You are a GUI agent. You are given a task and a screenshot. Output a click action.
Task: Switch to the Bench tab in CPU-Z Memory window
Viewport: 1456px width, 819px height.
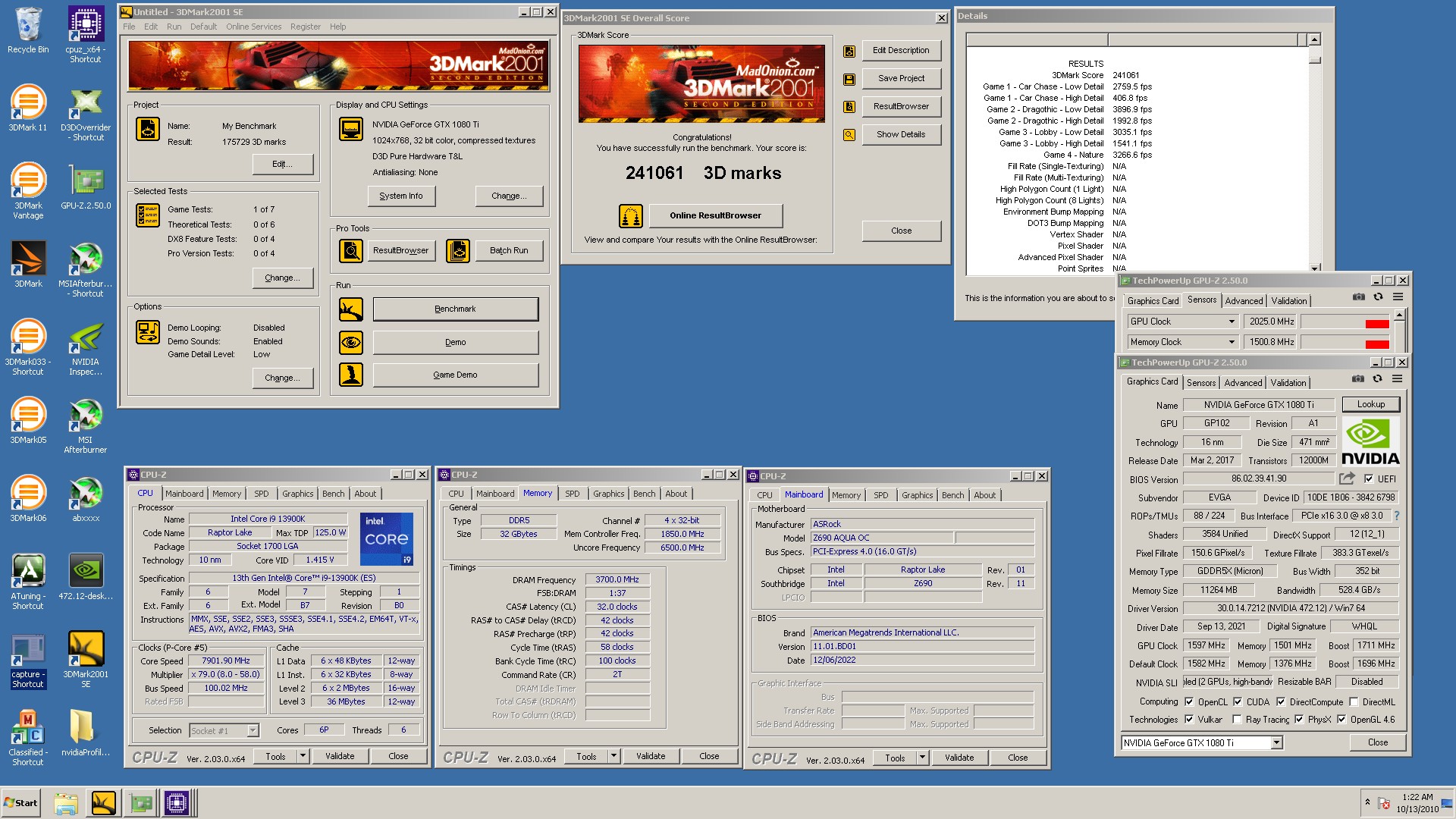tap(644, 494)
